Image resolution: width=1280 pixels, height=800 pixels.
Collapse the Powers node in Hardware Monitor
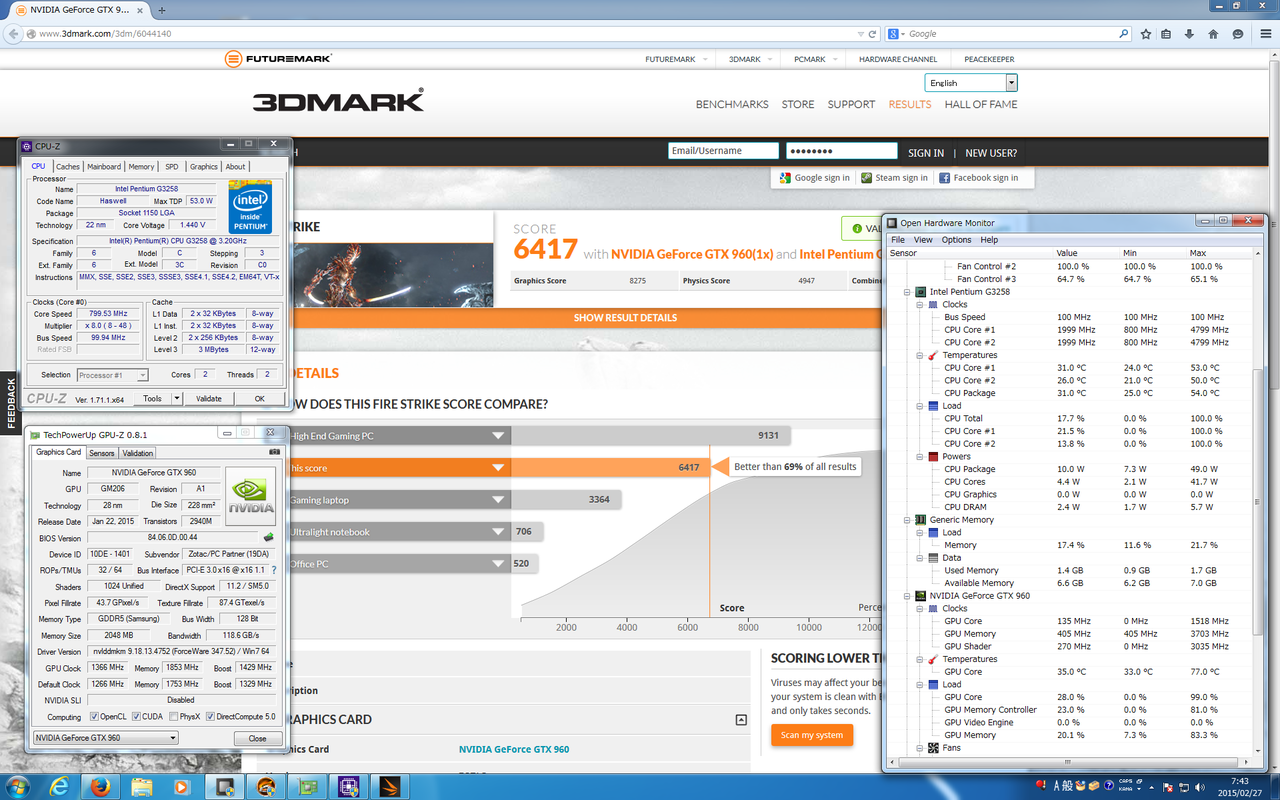coord(920,457)
